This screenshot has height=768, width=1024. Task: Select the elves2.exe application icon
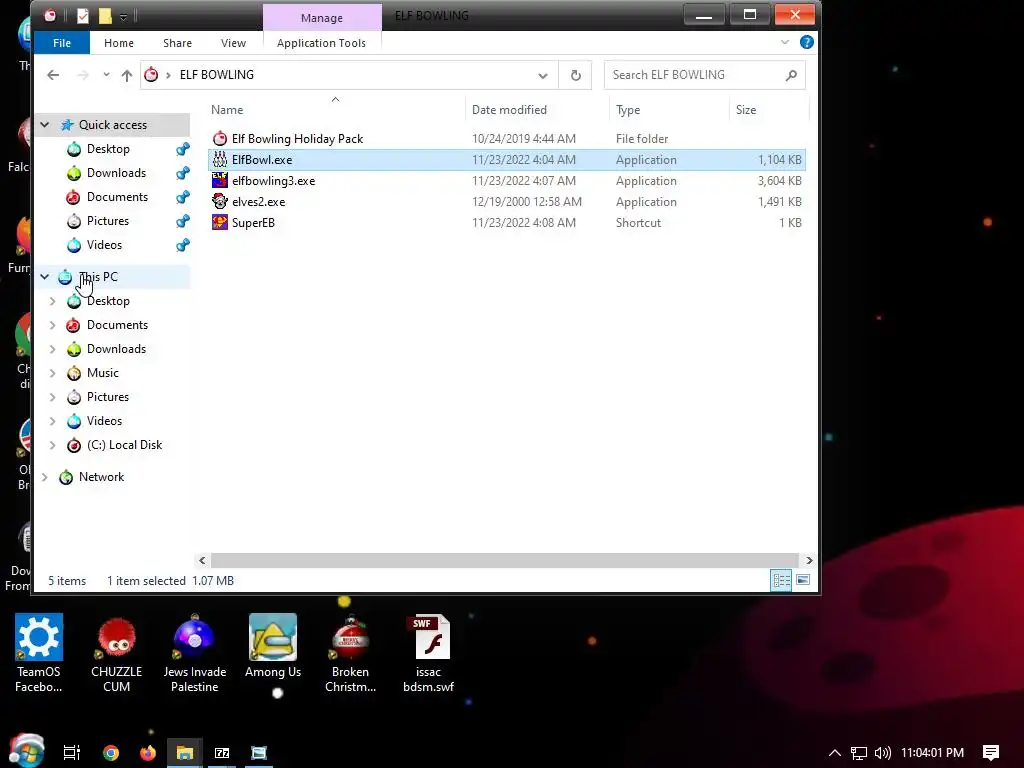click(x=220, y=201)
